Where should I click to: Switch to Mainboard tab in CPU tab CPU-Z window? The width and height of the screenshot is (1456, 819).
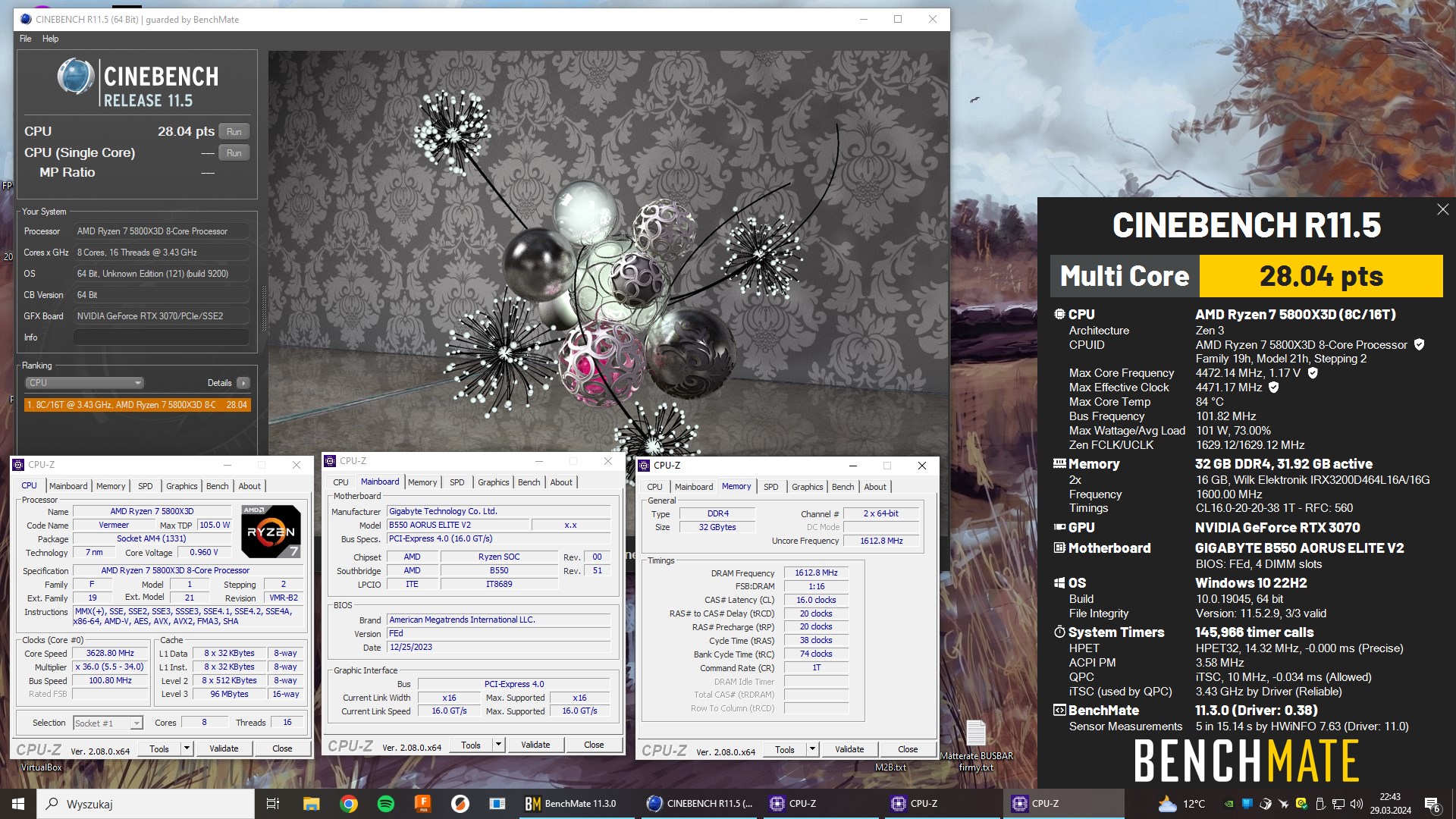coord(68,486)
